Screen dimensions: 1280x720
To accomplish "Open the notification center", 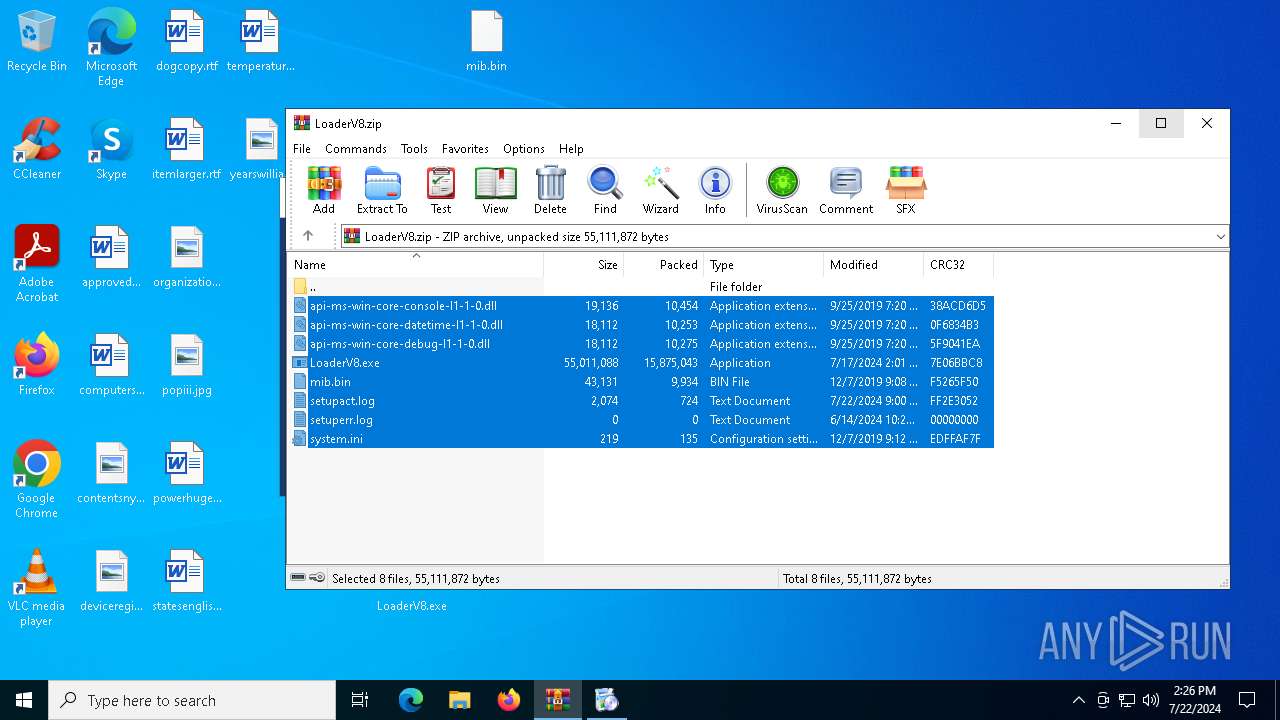I will pyautogui.click(x=1247, y=700).
